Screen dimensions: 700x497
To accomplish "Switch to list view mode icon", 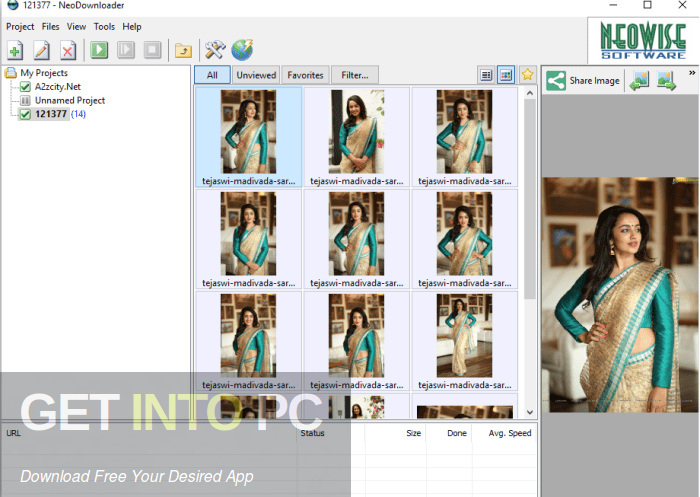I will [x=486, y=75].
